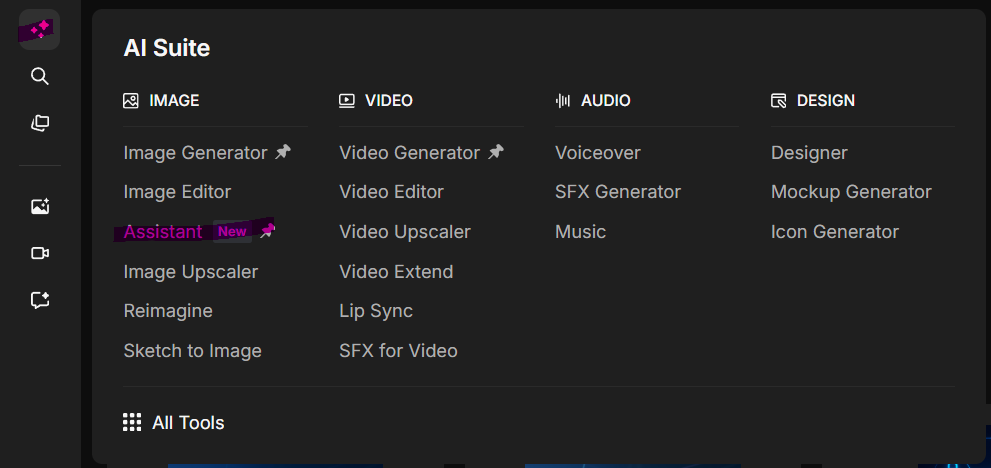The height and width of the screenshot is (468, 991).
Task: Open the Reimagine image tool
Action: (x=168, y=311)
